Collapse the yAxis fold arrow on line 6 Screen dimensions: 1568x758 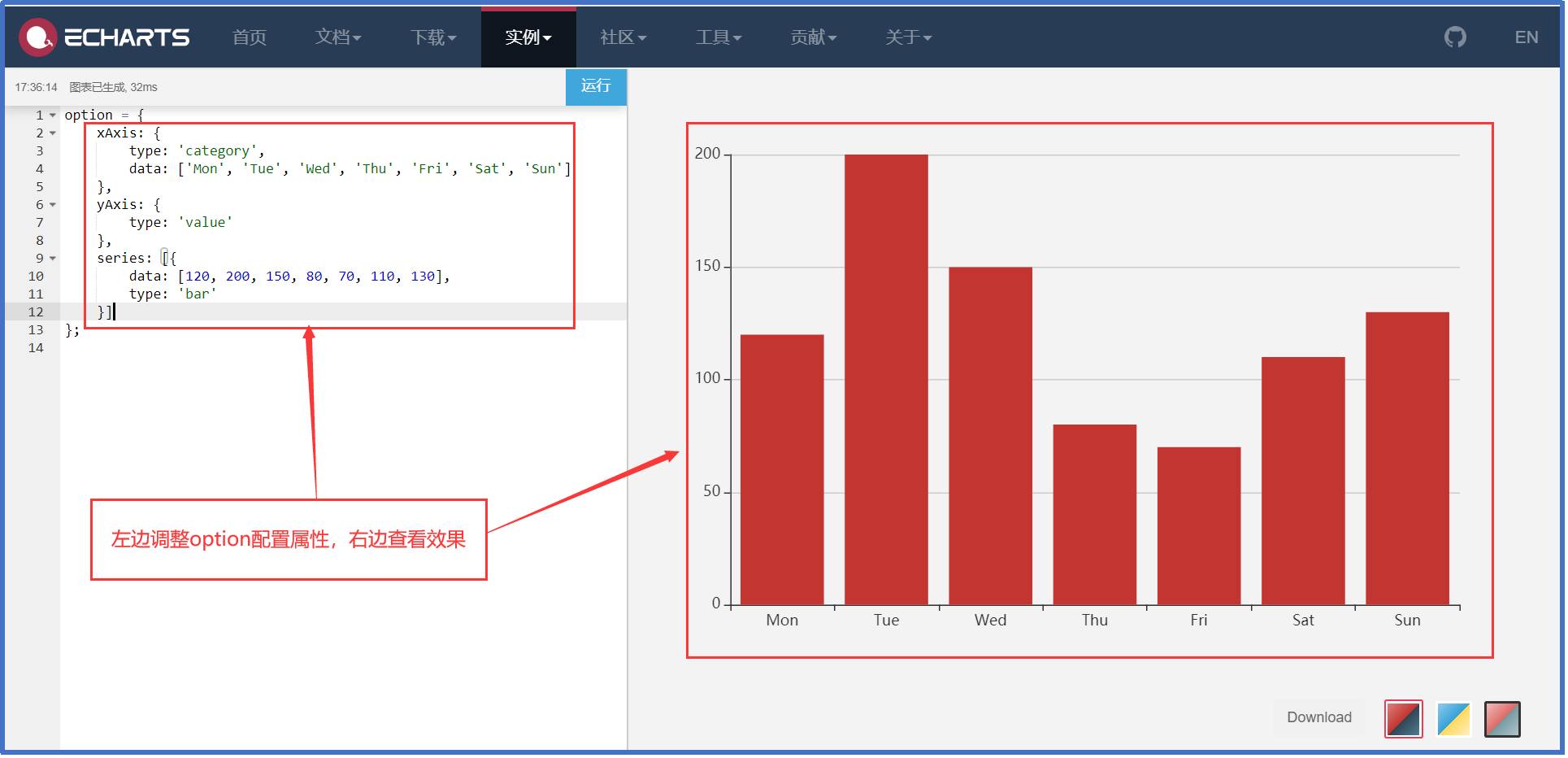tap(53, 205)
